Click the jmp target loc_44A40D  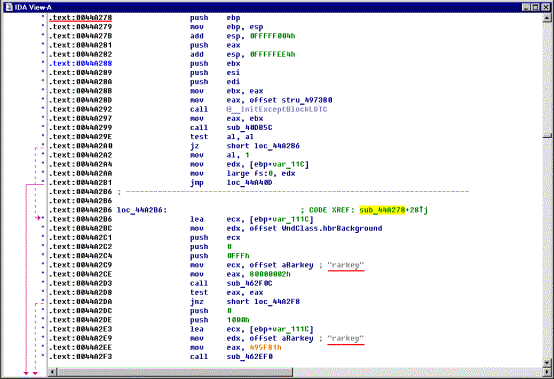[x=249, y=183]
